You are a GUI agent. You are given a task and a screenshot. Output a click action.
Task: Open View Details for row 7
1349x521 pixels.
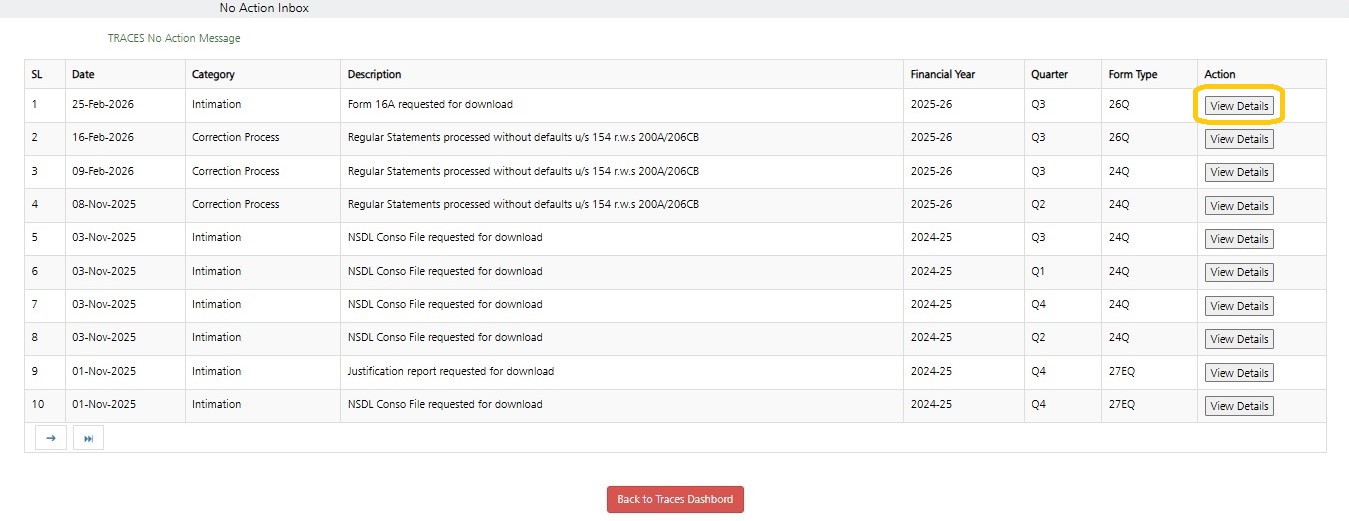pos(1239,306)
